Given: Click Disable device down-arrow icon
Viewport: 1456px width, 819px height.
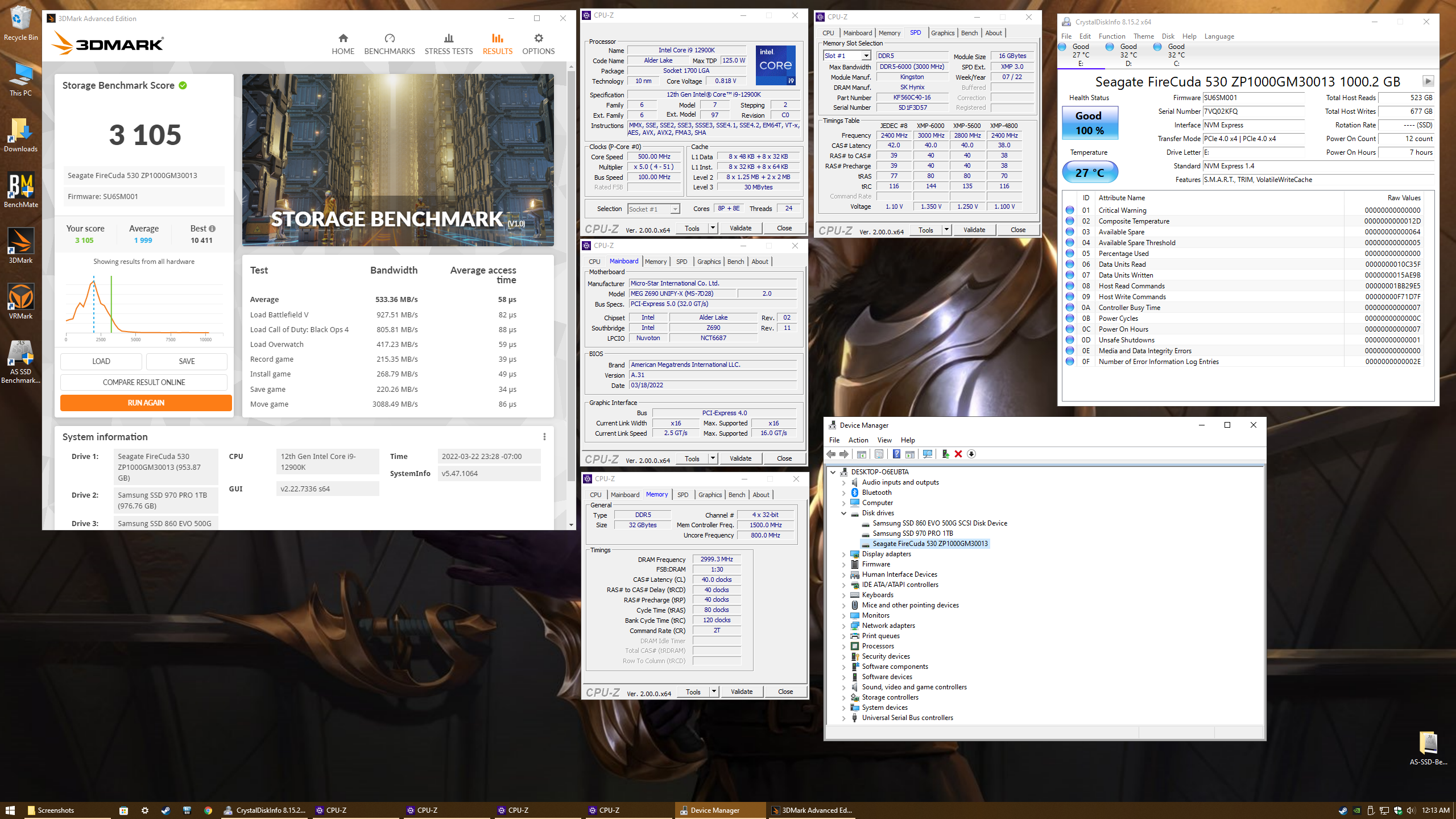Looking at the screenshot, I should pyautogui.click(x=971, y=454).
